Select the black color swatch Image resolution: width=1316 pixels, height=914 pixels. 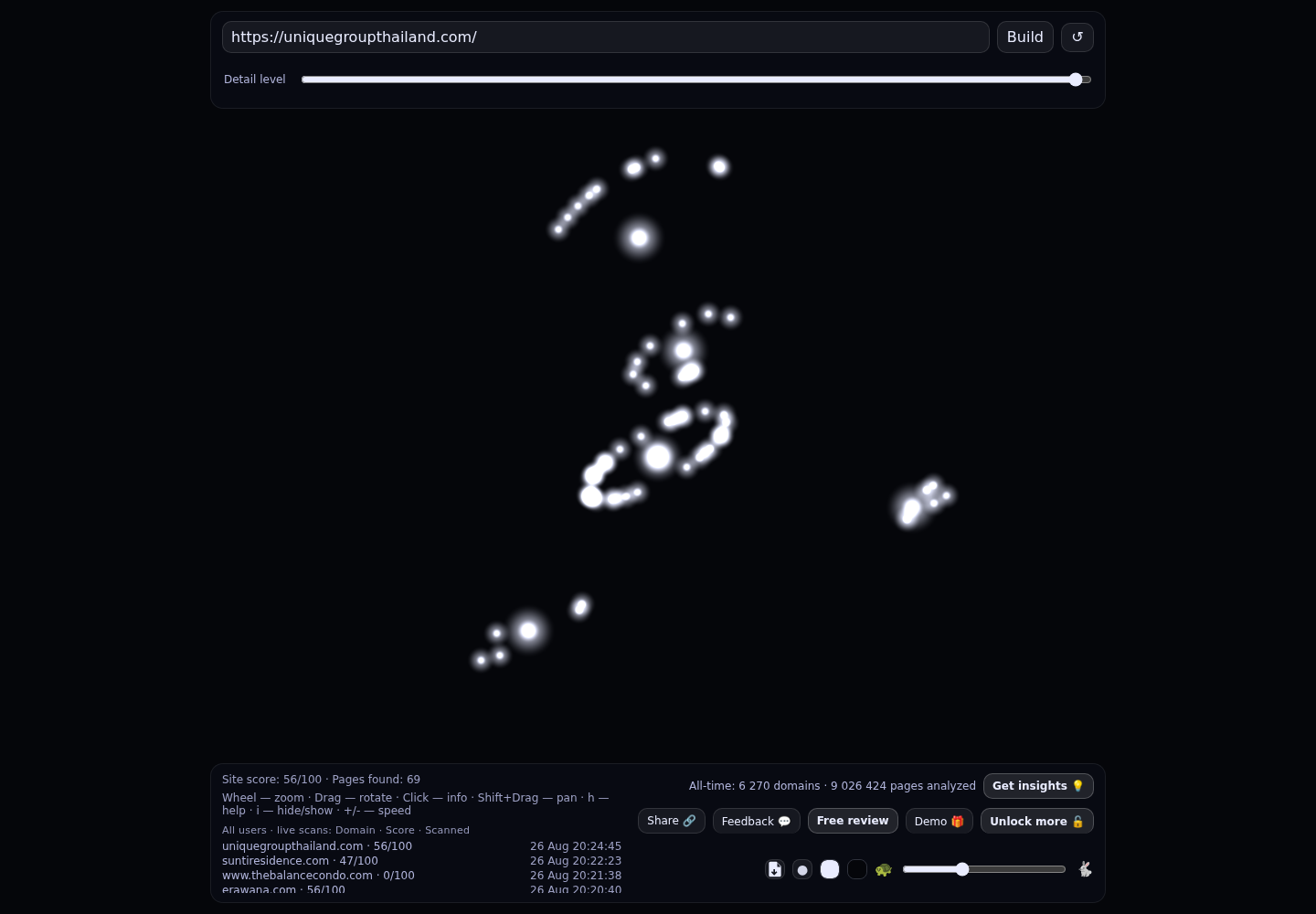pos(857,869)
